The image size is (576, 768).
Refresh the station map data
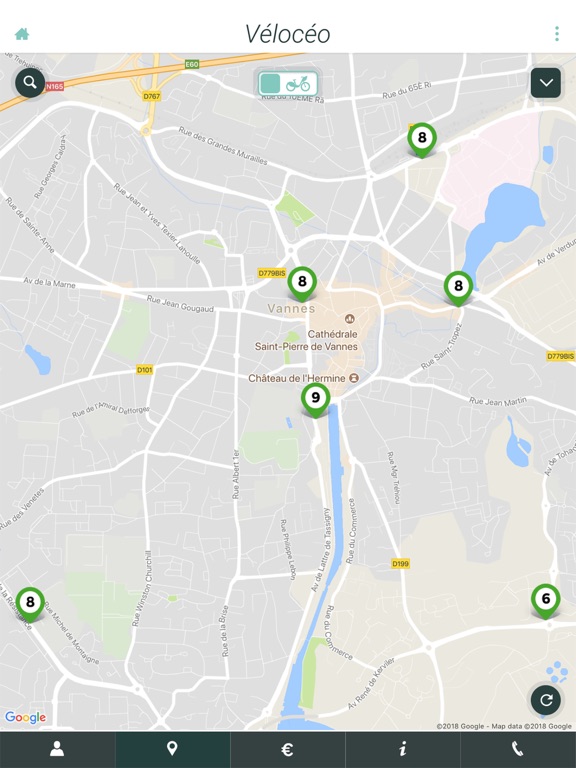(x=546, y=700)
